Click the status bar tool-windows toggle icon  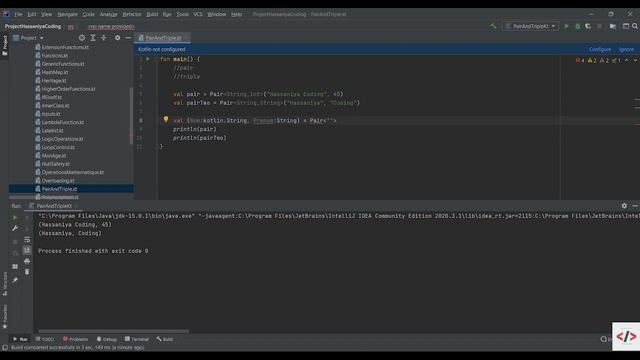5,347
